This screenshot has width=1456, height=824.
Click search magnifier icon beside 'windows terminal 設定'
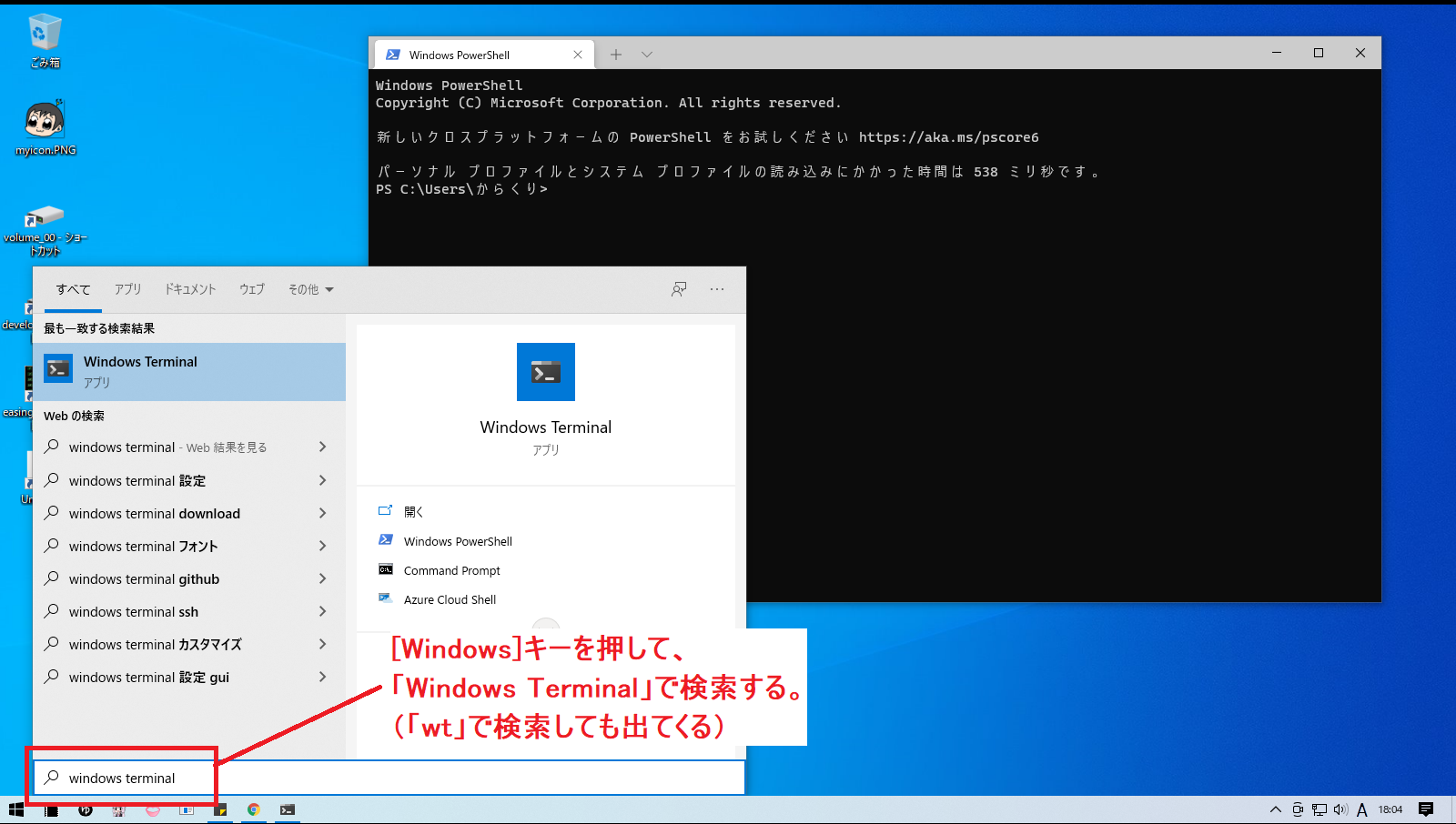tap(52, 480)
